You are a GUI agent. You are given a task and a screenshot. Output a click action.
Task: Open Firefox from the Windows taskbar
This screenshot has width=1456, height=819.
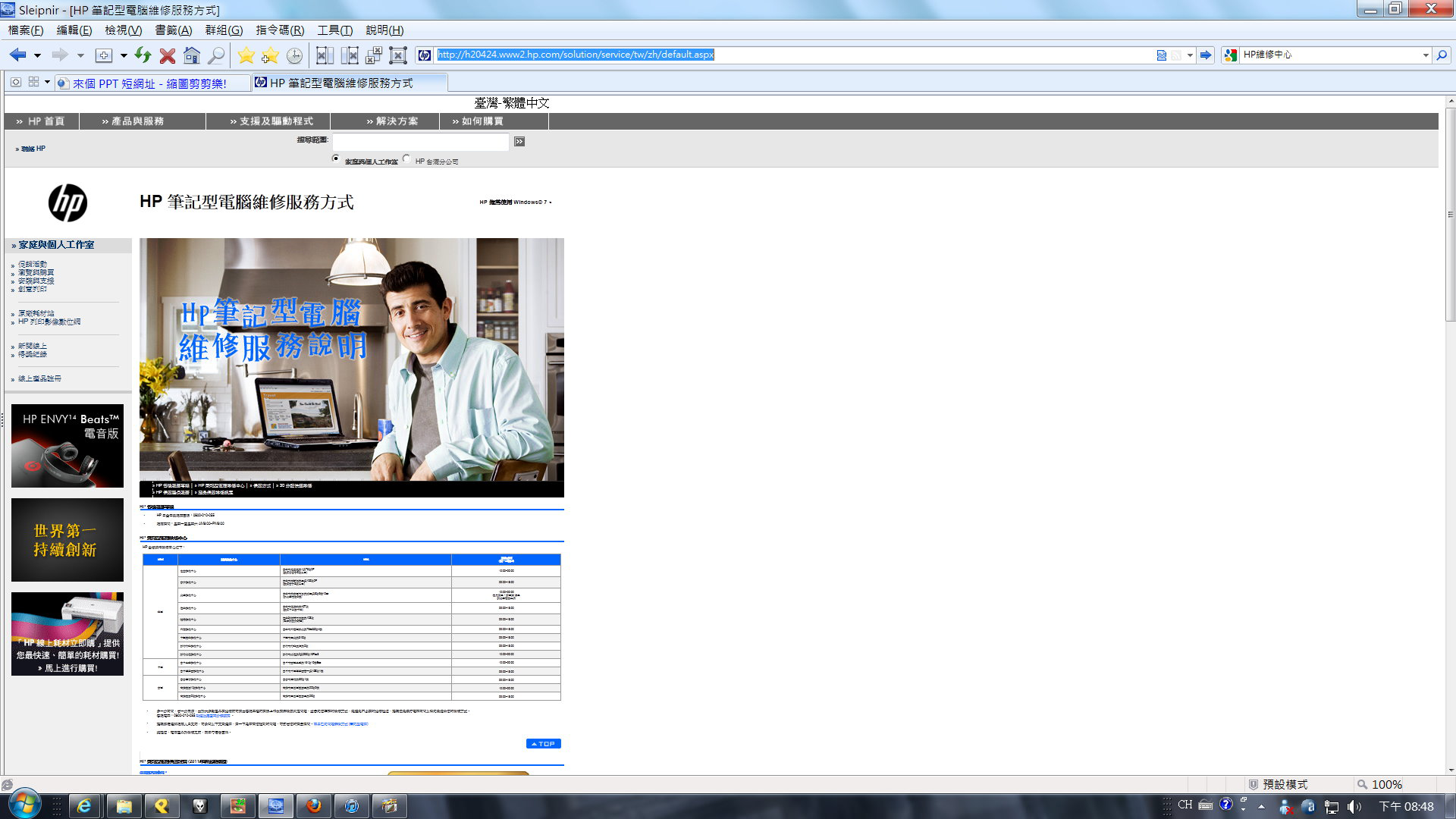click(x=313, y=806)
